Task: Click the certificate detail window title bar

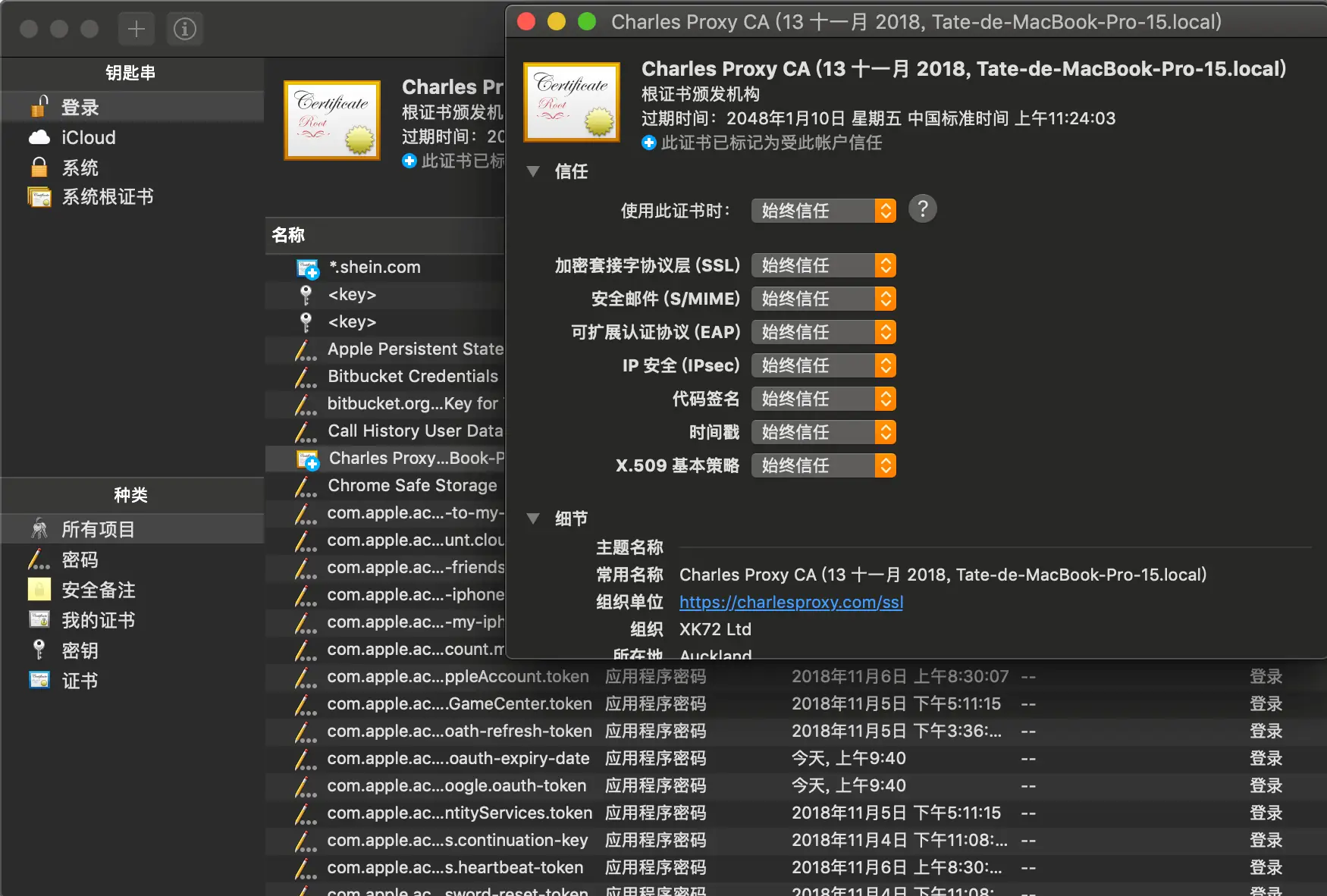Action: [917, 21]
